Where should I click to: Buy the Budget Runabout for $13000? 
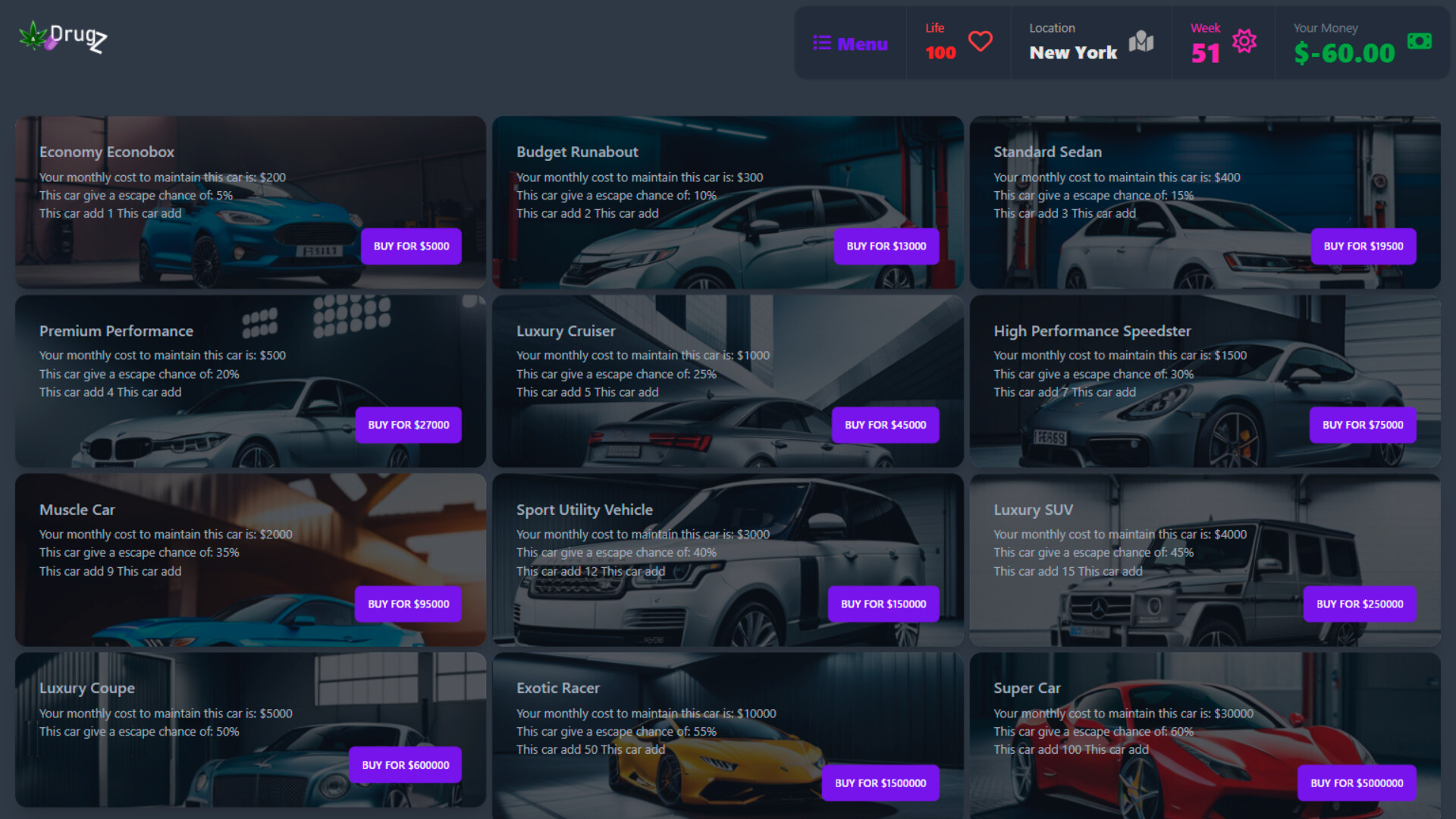[886, 246]
